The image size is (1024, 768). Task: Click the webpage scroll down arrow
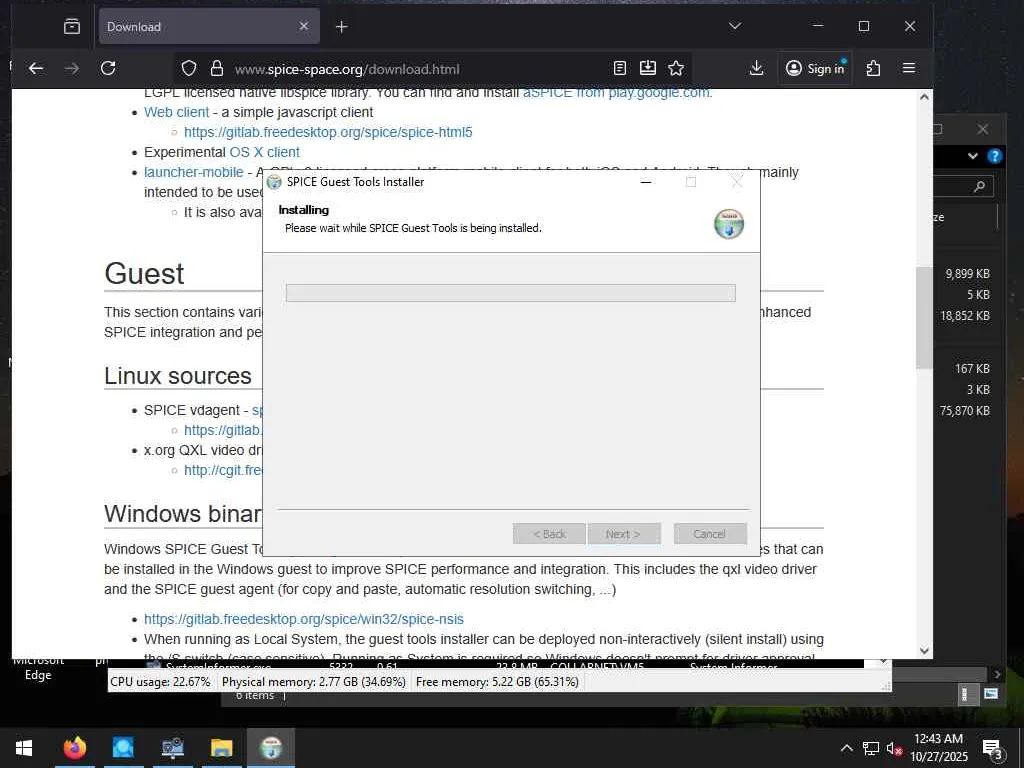coord(924,650)
